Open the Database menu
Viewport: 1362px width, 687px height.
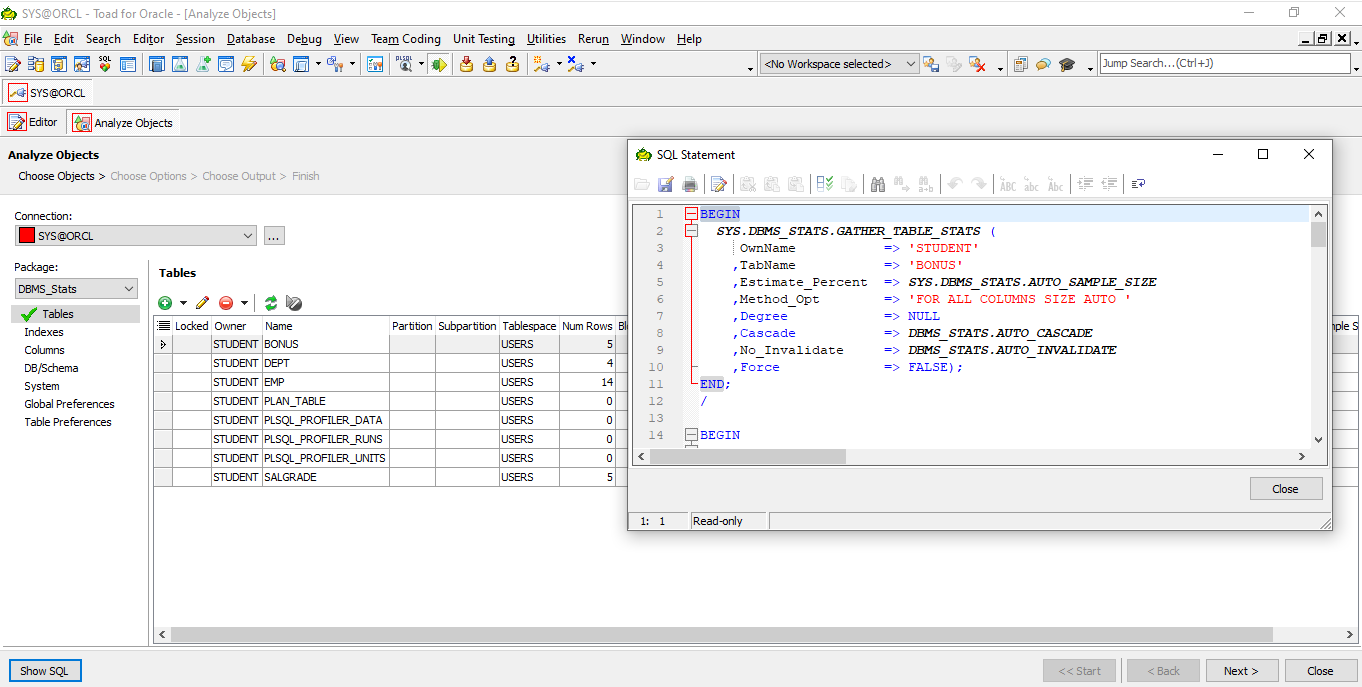(251, 39)
